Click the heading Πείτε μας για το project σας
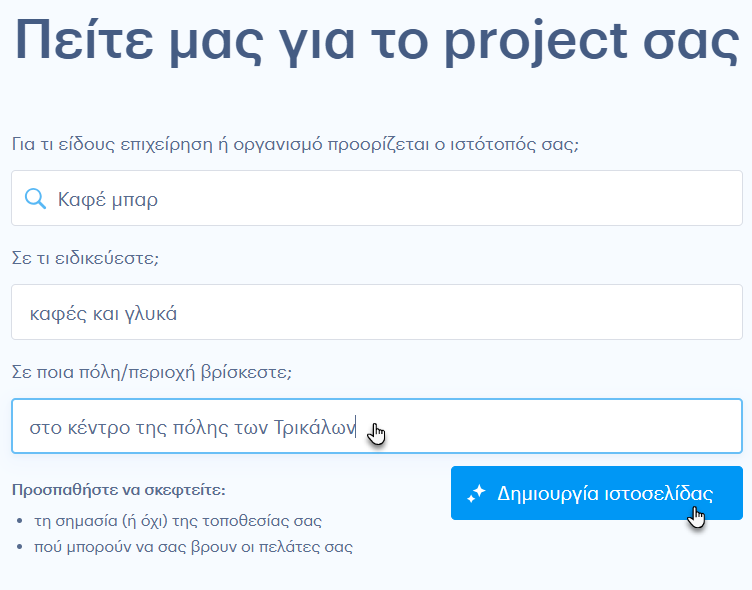Viewport: 752px width, 590px height. pos(377,42)
